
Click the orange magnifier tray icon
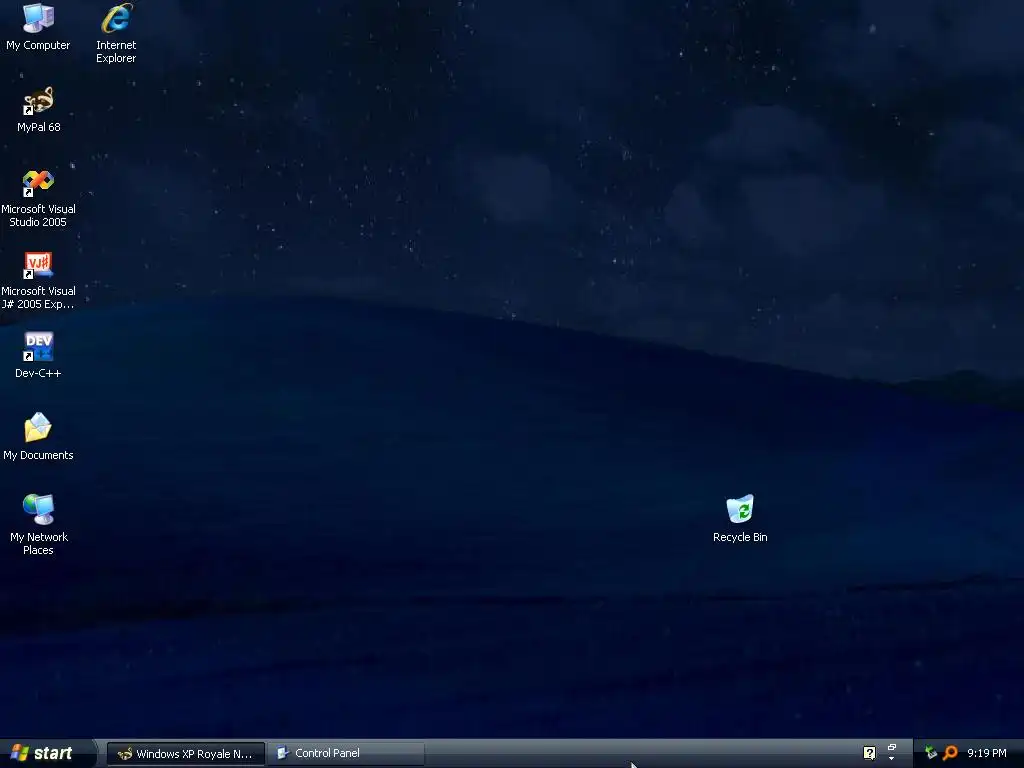[x=950, y=753]
